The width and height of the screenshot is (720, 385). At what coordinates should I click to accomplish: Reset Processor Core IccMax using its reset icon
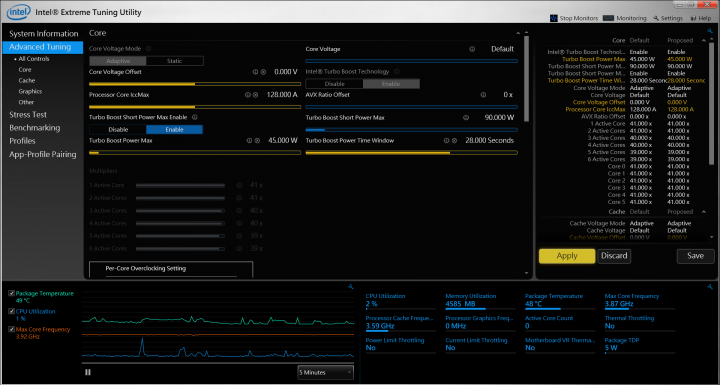(x=255, y=95)
